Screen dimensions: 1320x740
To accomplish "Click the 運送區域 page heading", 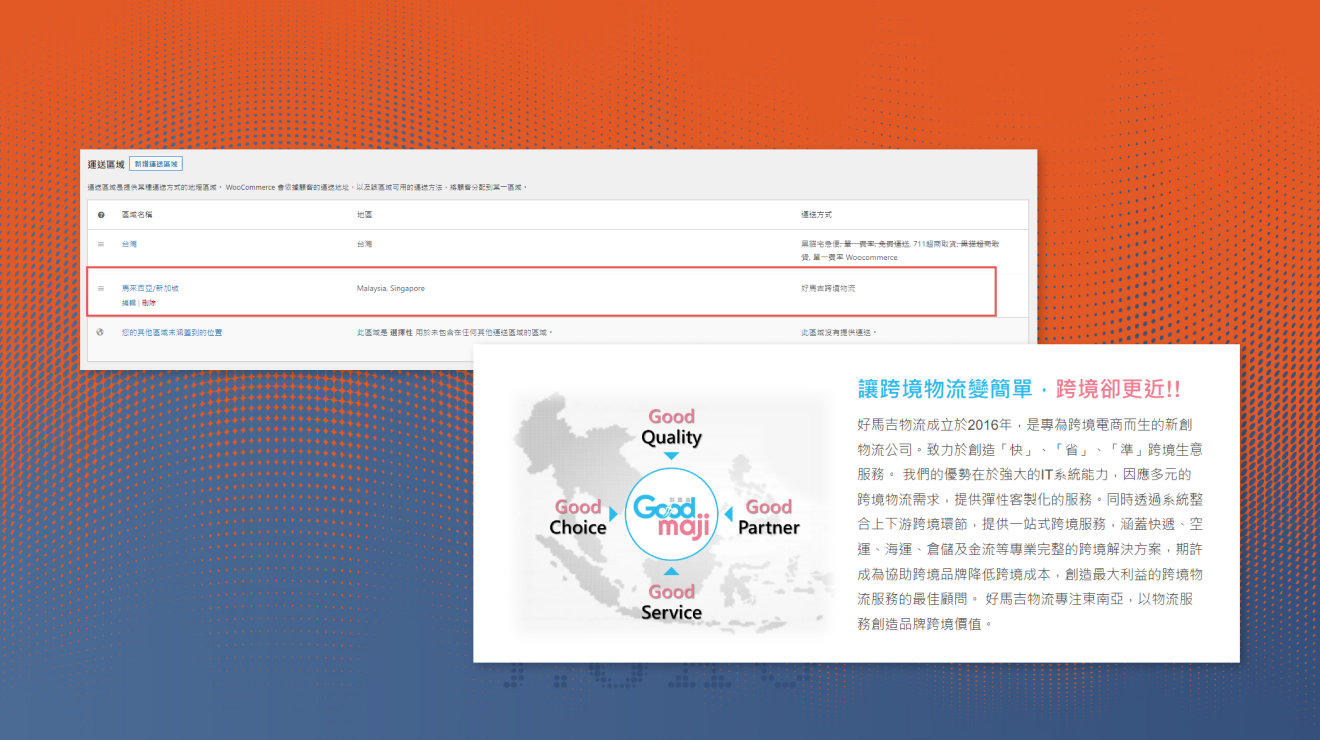I will [x=106, y=164].
